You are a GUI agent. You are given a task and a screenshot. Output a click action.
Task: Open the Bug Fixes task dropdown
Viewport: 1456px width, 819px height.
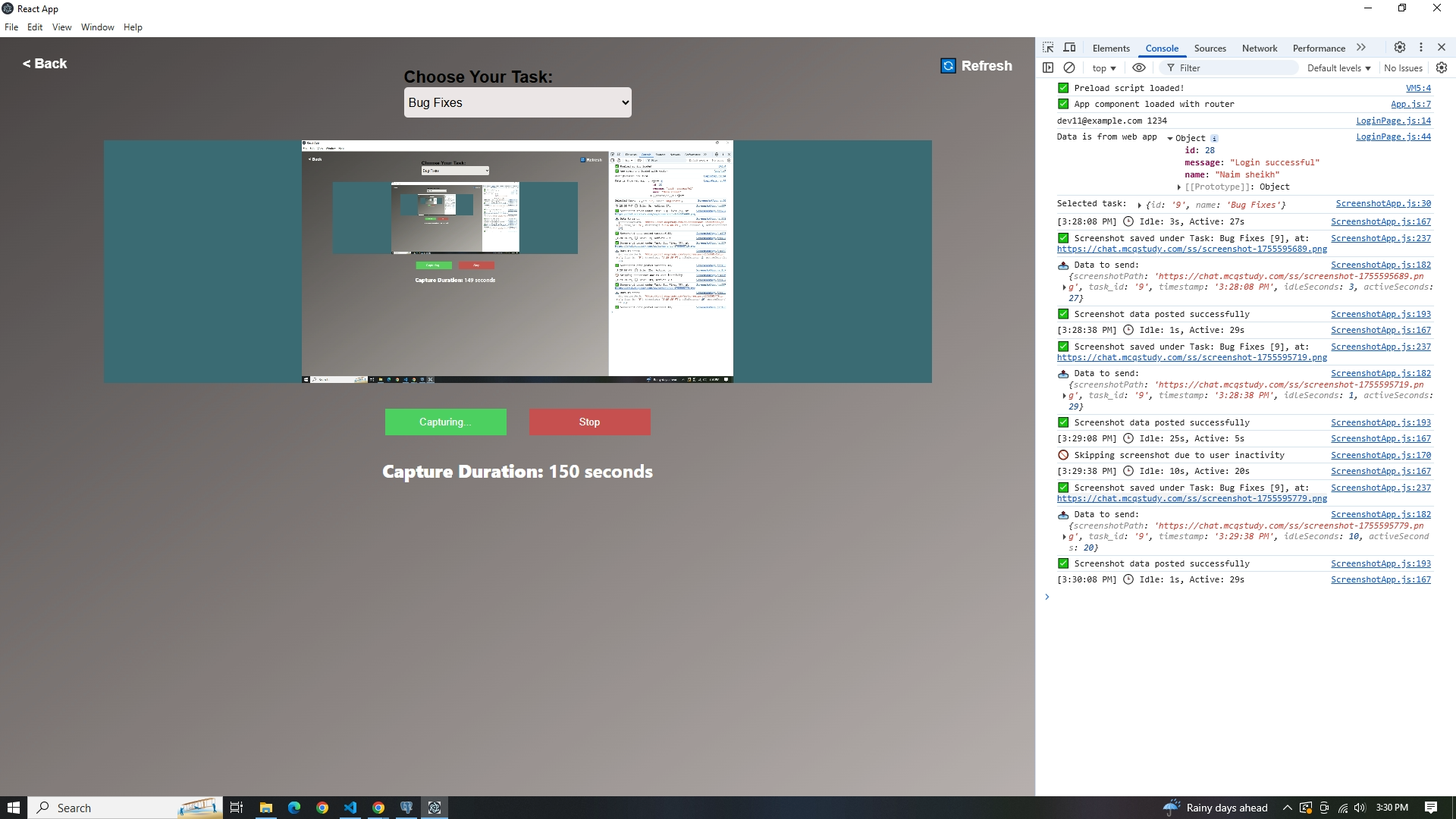click(517, 102)
